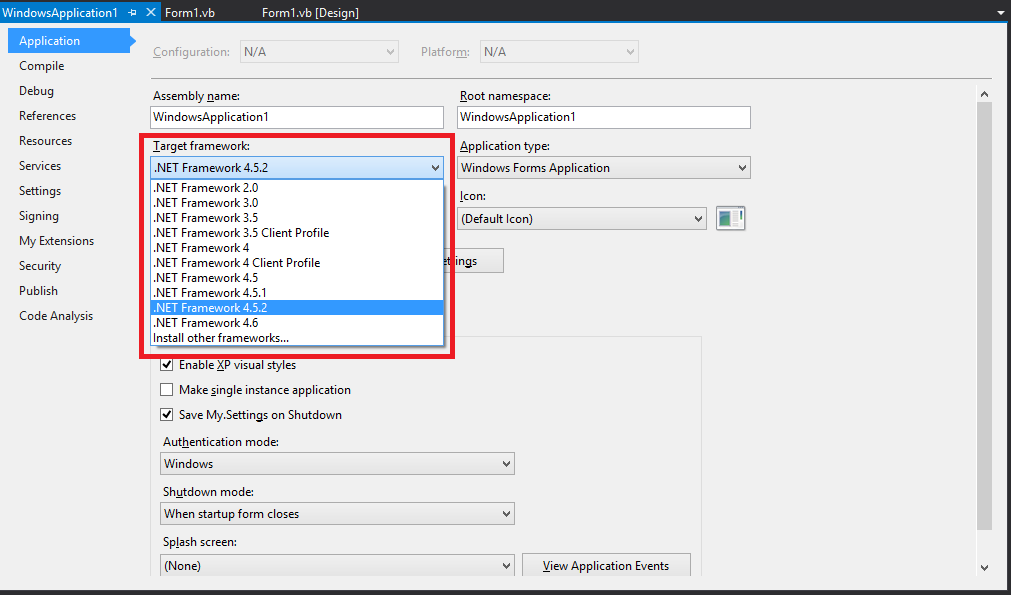Open the Services properties page

tap(40, 166)
